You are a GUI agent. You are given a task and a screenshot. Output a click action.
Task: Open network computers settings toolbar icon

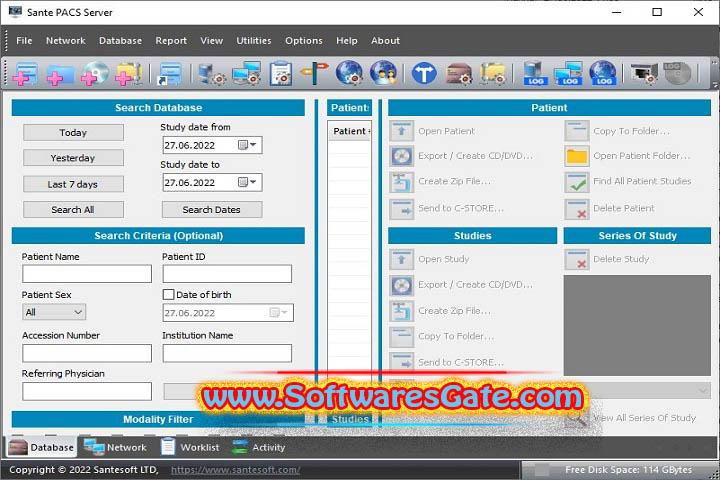(247, 73)
